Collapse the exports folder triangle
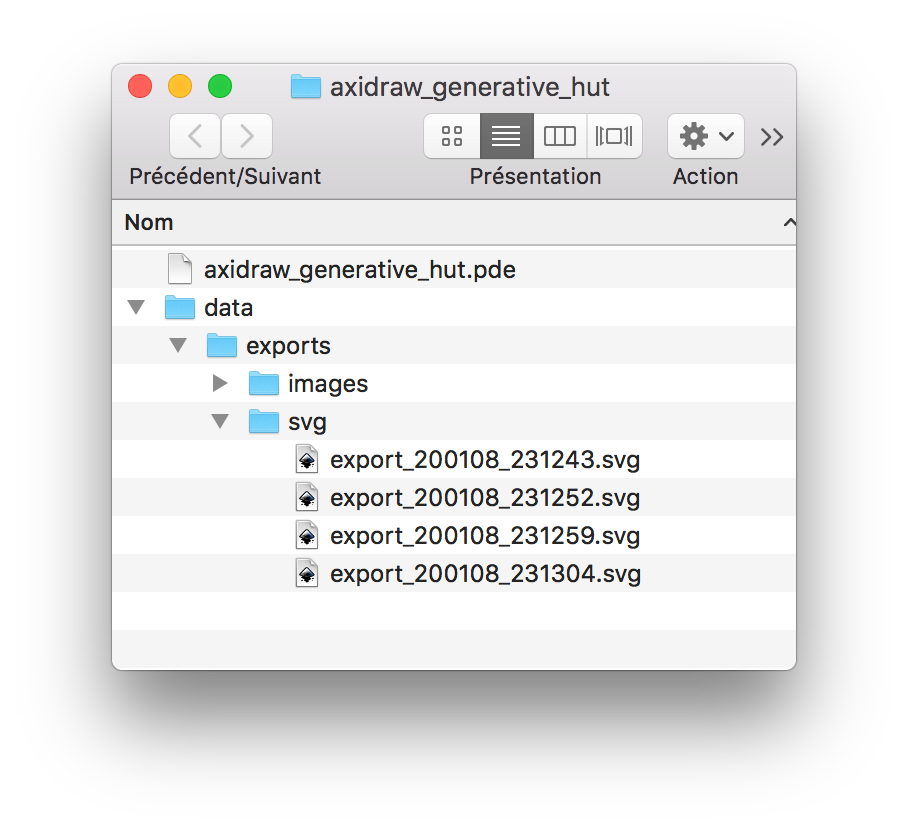This screenshot has height=830, width=908. click(178, 345)
